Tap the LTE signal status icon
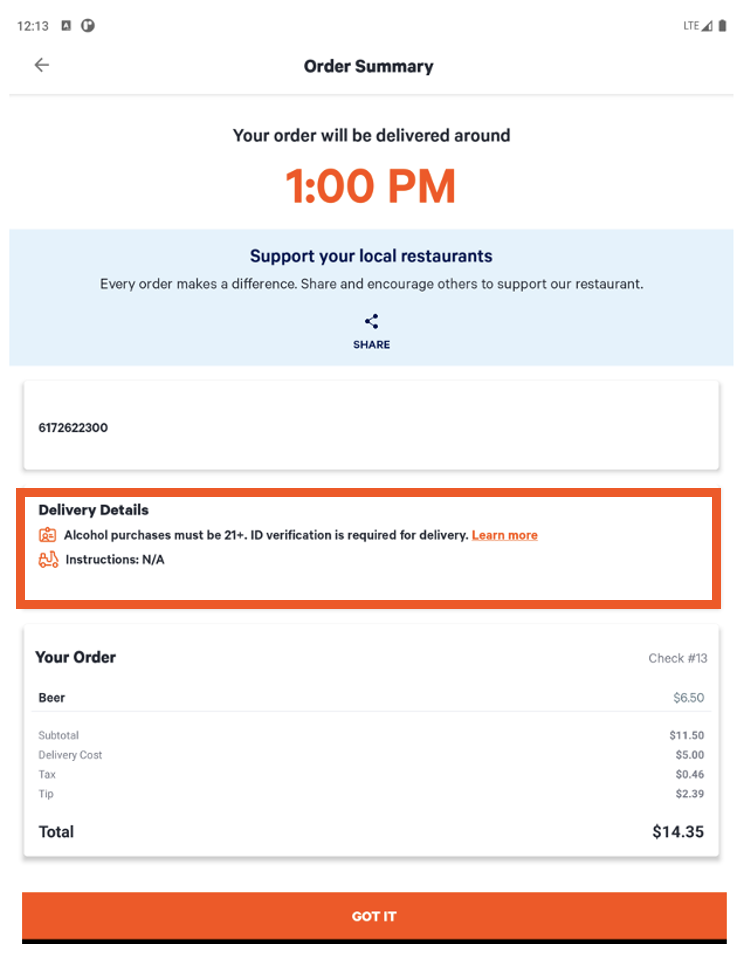 [698, 26]
